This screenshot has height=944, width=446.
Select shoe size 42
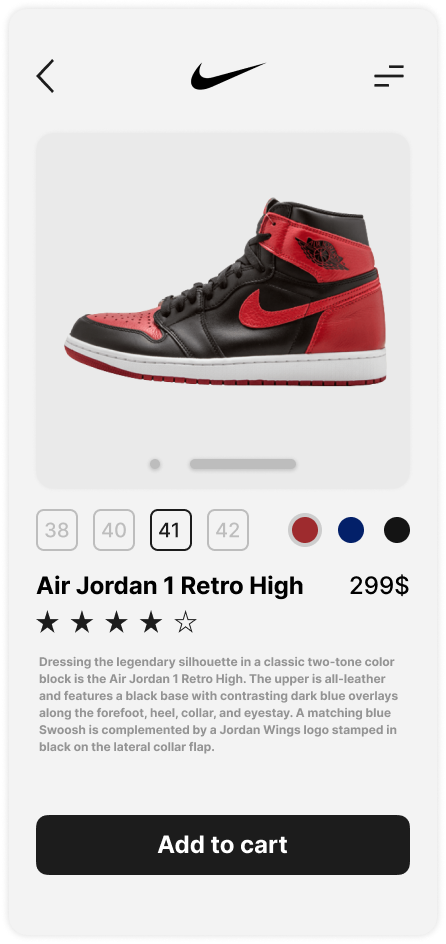pyautogui.click(x=228, y=530)
